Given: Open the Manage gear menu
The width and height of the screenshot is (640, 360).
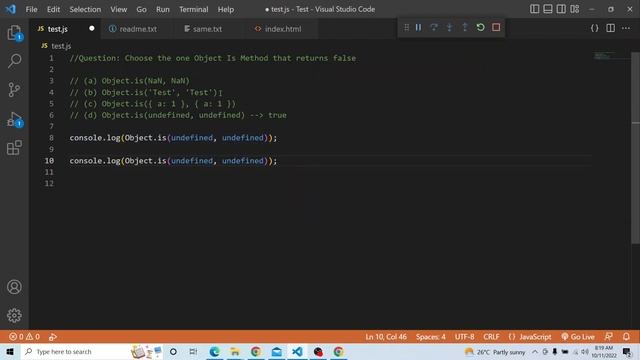Looking at the screenshot, I should 14,315.
